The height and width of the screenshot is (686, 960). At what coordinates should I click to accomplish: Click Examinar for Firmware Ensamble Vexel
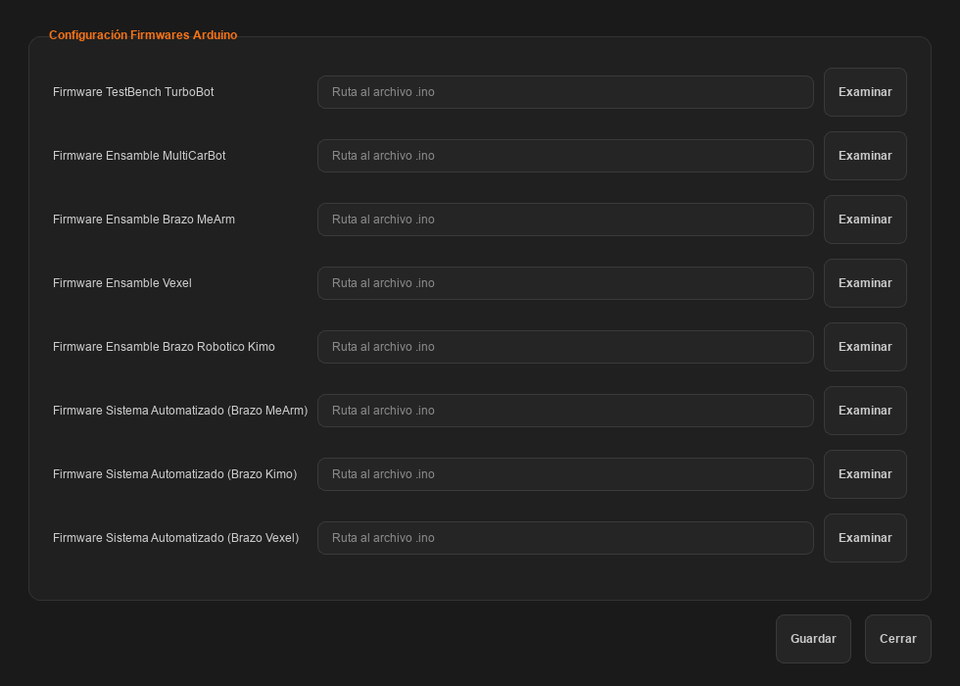tap(864, 283)
